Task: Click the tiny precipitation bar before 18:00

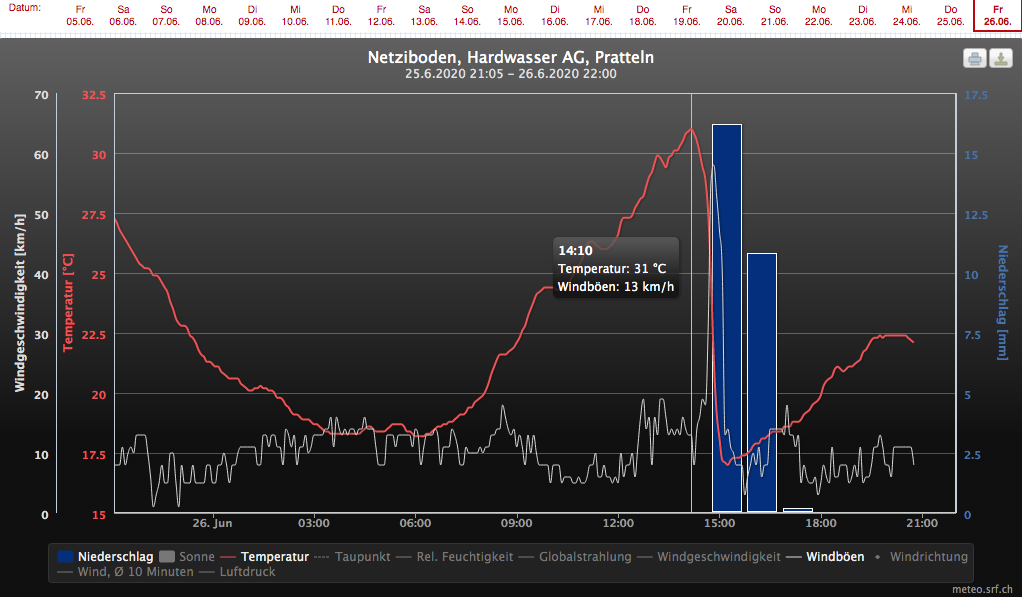Action: pos(798,510)
